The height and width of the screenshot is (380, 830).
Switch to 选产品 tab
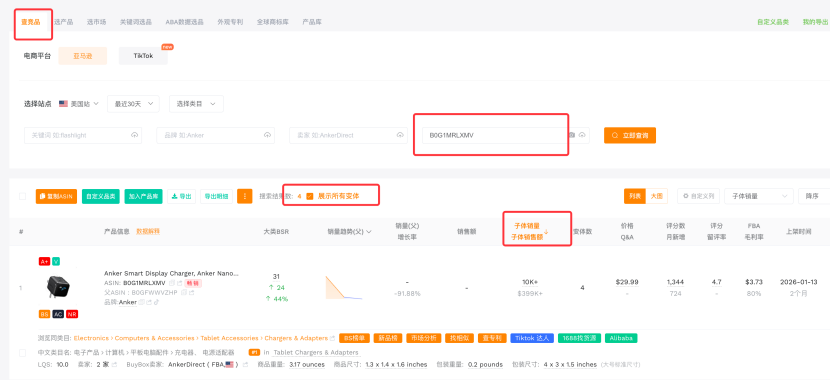[x=64, y=22]
